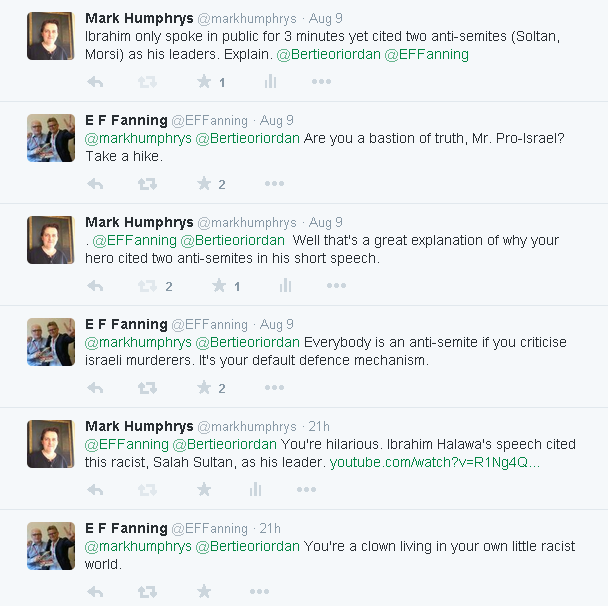Image resolution: width=608 pixels, height=606 pixels.
Task: Favorite the "Take a hike" tweet star
Action: tap(204, 184)
